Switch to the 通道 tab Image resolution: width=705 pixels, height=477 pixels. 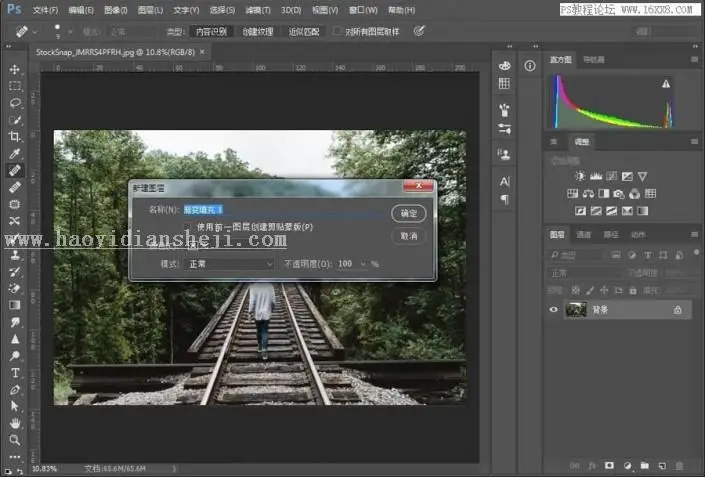[583, 235]
